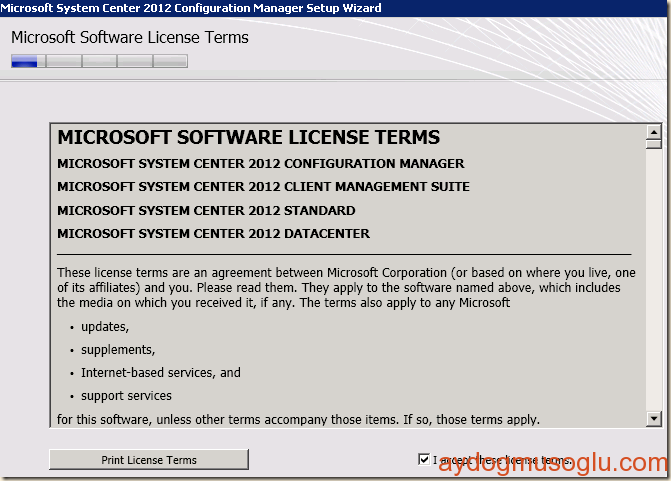Click the license text scrollbar down arrow
The image size is (671, 481).
click(653, 418)
